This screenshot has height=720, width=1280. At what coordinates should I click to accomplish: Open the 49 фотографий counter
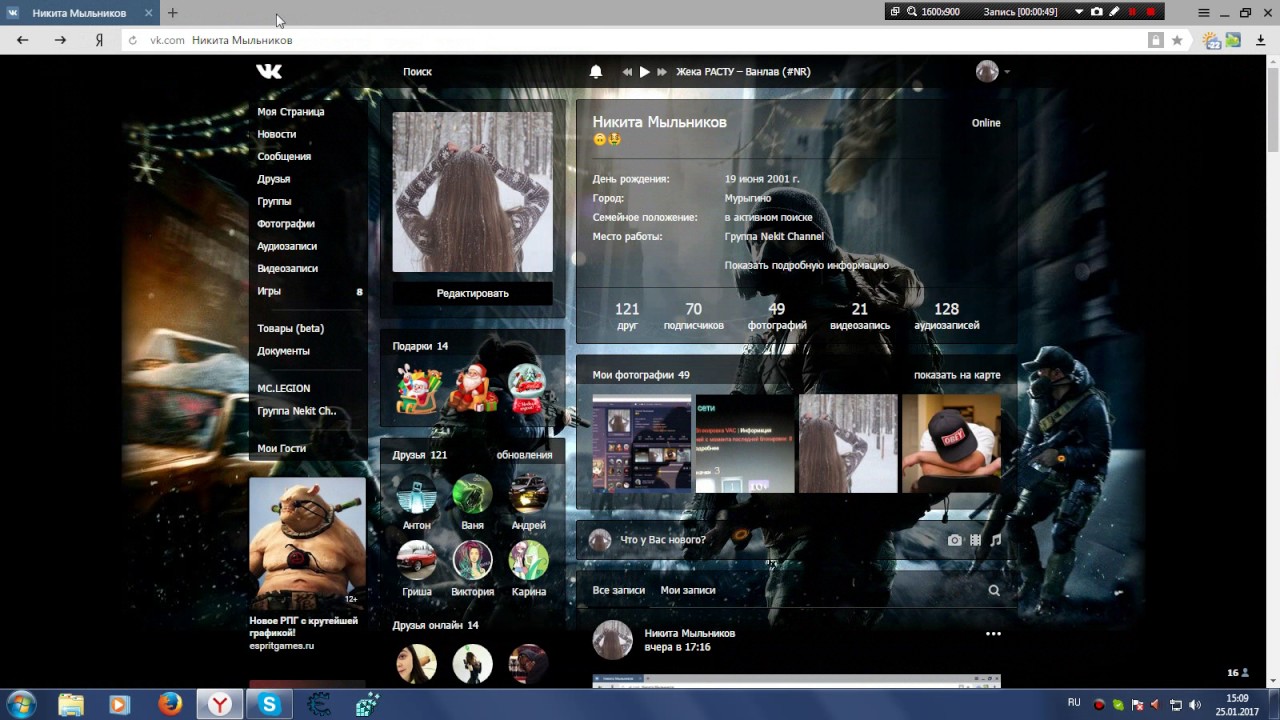pyautogui.click(x=777, y=316)
